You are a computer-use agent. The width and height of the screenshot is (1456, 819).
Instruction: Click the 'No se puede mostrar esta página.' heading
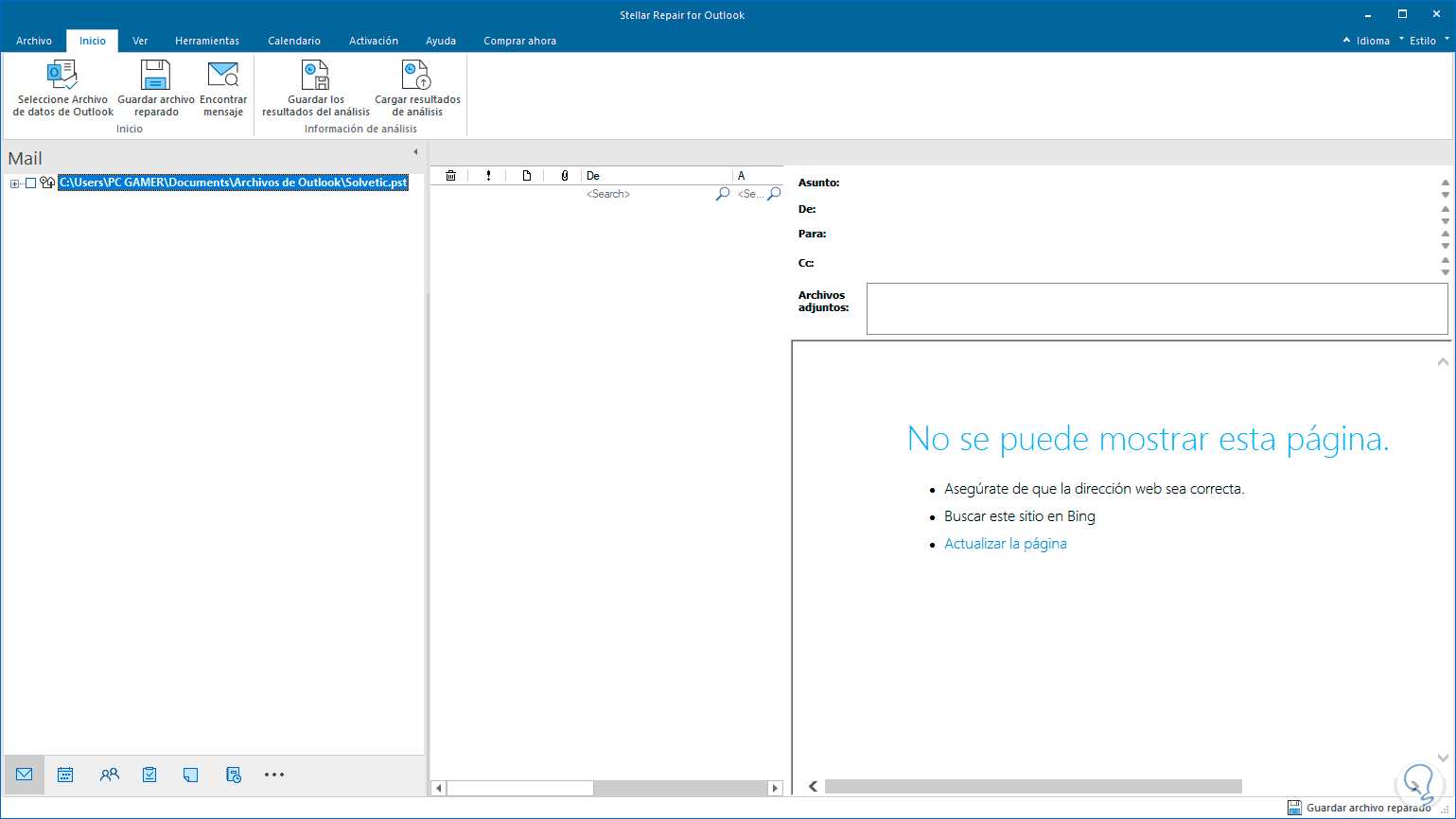click(x=1148, y=439)
